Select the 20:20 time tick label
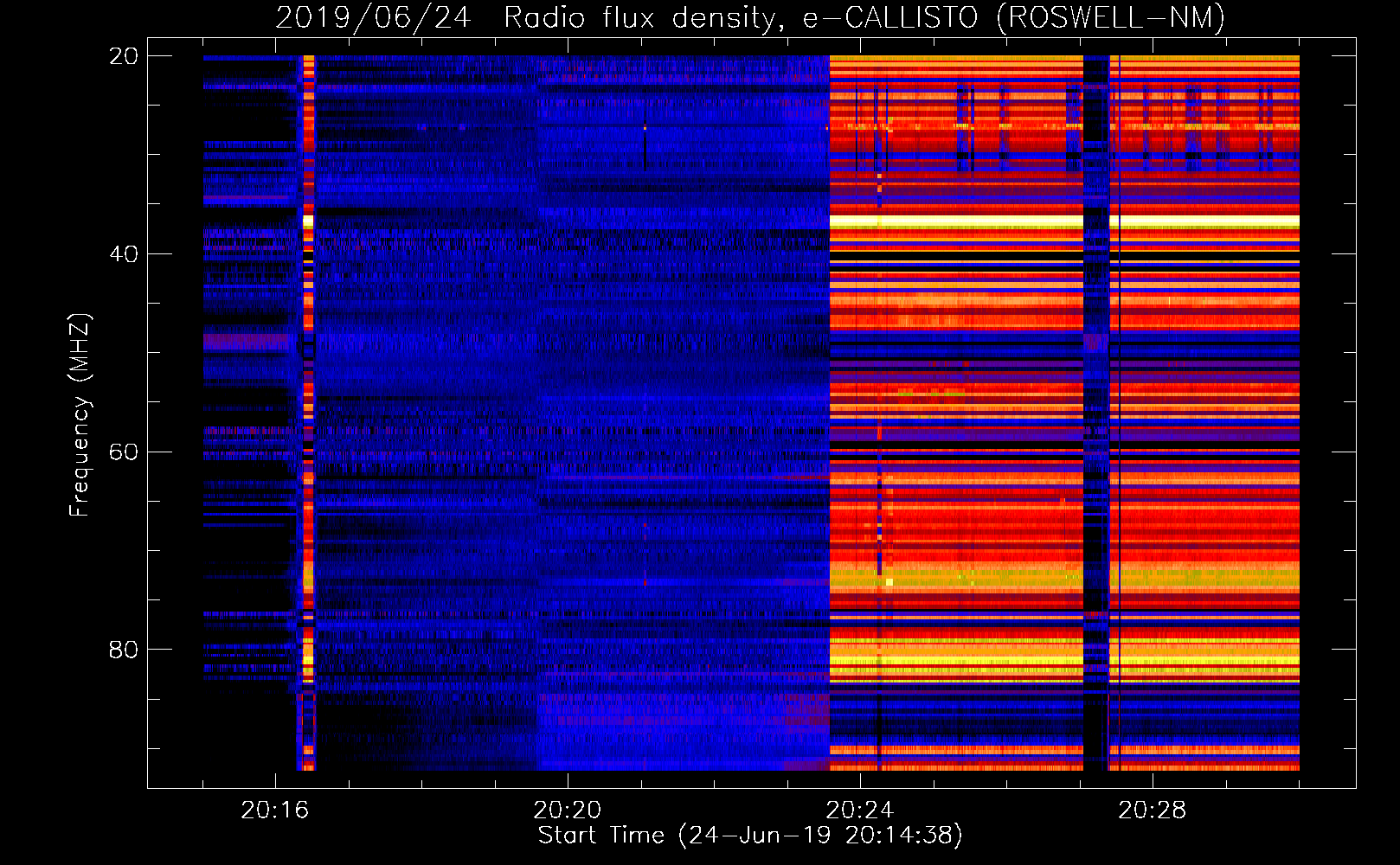The image size is (1400, 865). [x=568, y=810]
